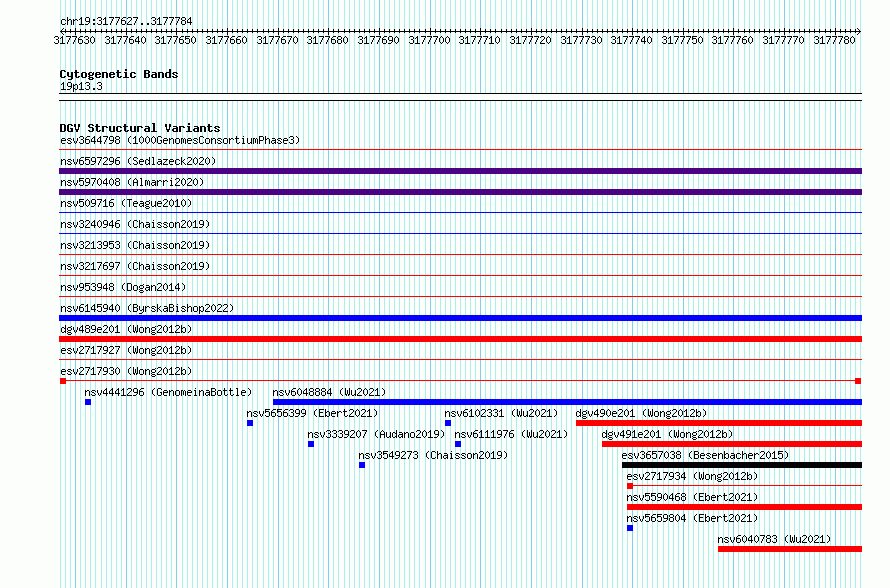Click the blue marker under nsv4441296

[88, 402]
